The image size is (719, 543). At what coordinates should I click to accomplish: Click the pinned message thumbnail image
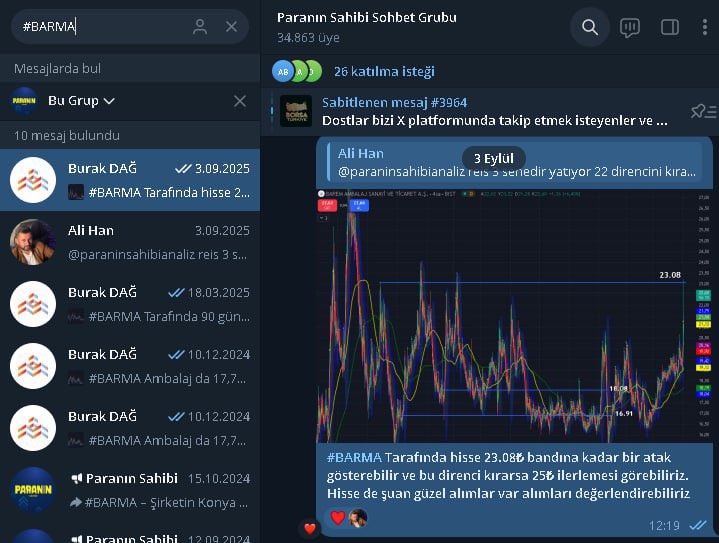point(296,111)
